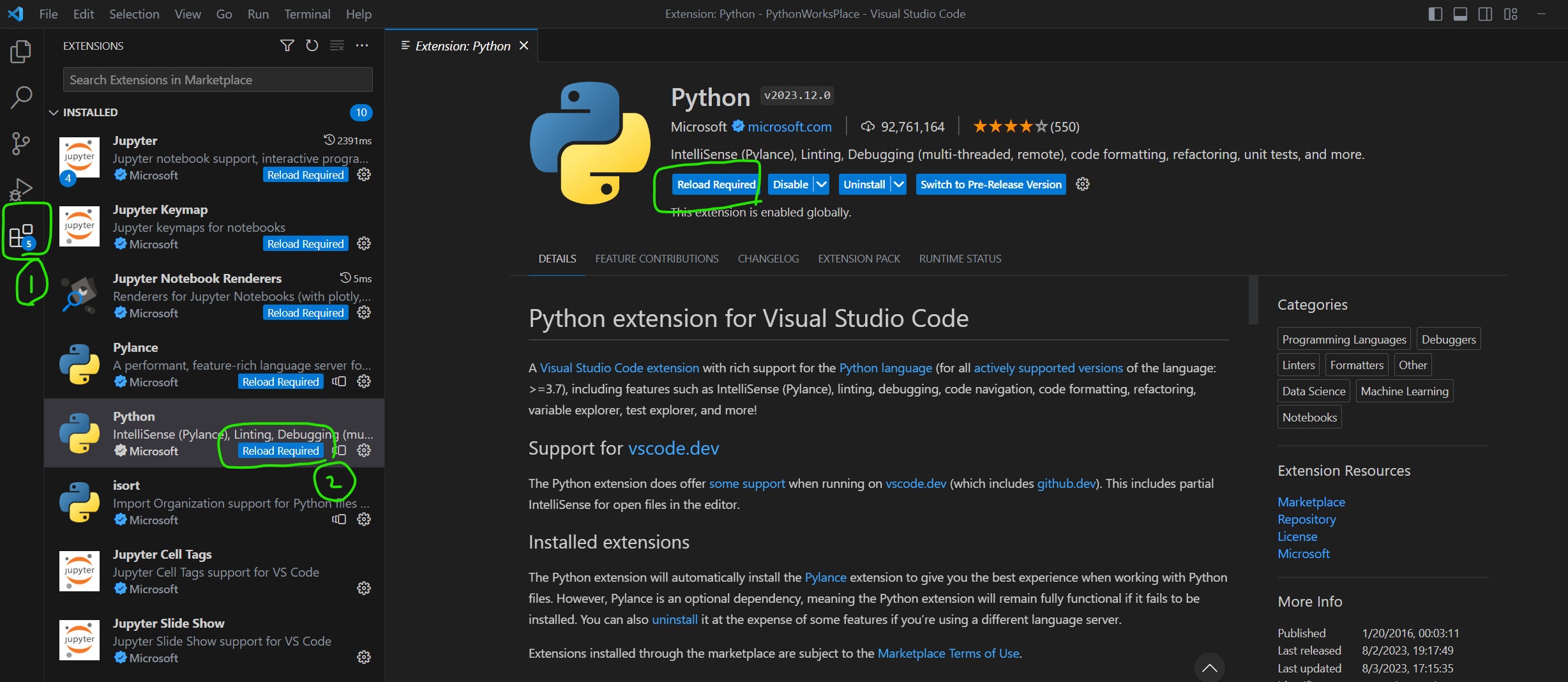Collapse the INSTALLED extensions section
Screen dimensions: 1568x682
tap(54, 112)
